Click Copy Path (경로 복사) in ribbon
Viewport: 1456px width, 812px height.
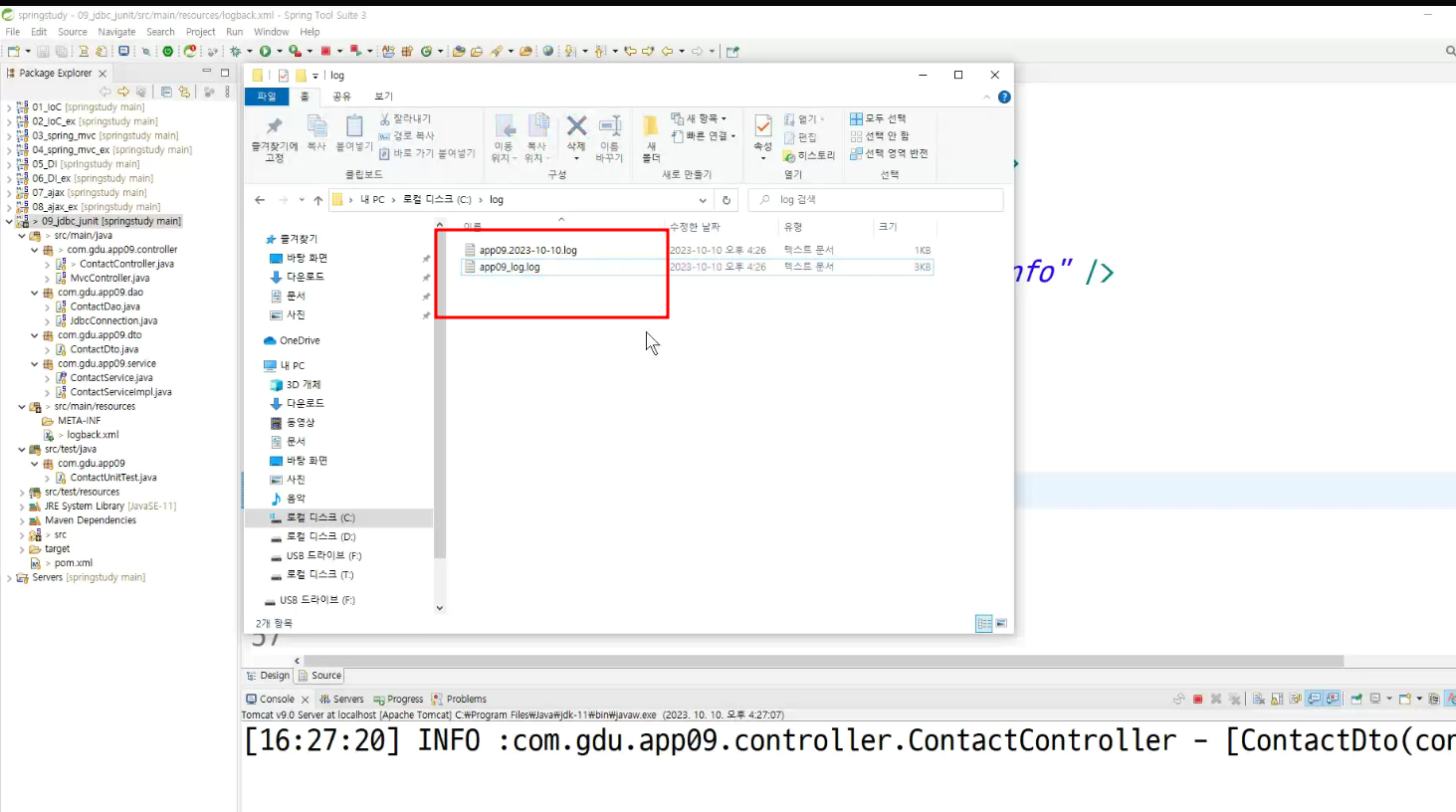point(406,136)
